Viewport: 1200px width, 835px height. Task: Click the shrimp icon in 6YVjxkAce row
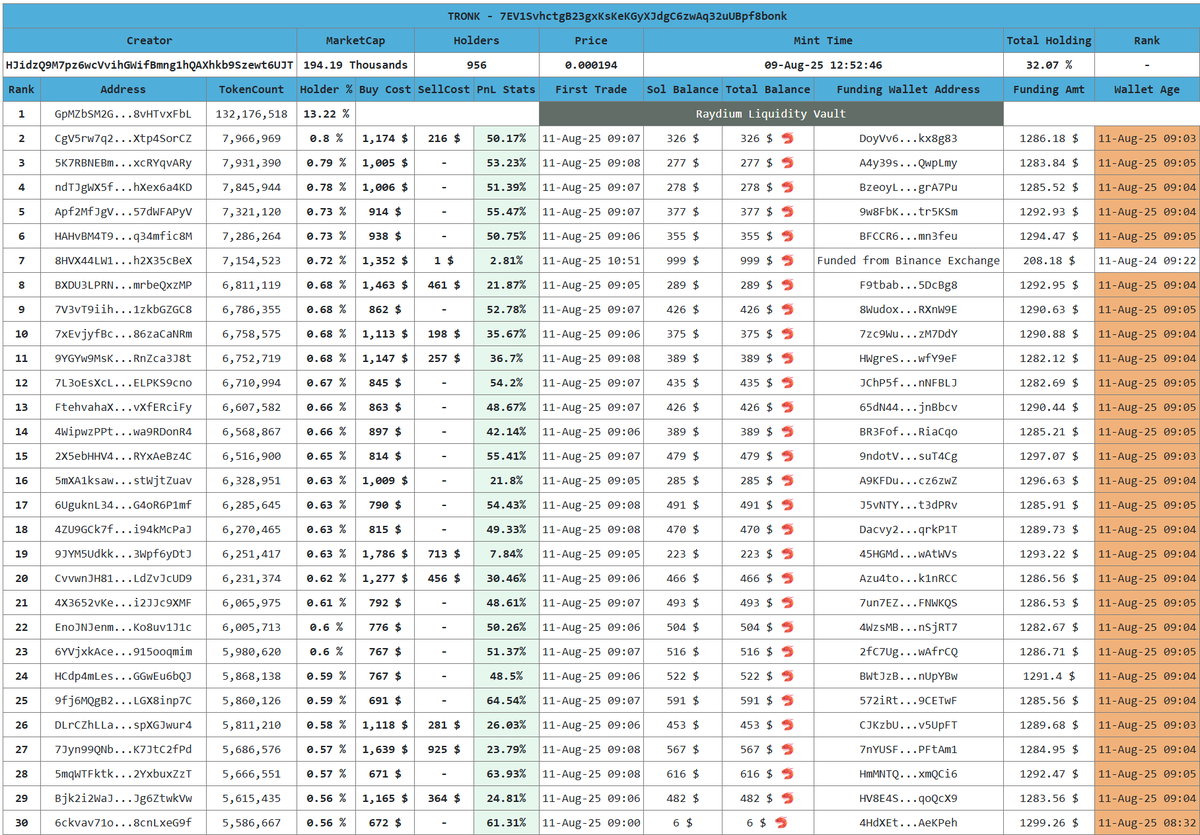point(787,652)
